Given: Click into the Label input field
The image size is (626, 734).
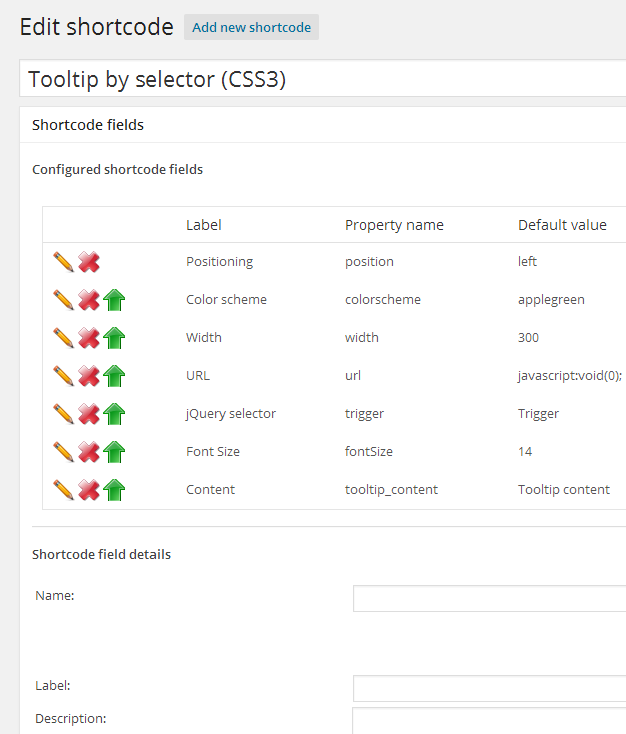Looking at the screenshot, I should pos(488,688).
